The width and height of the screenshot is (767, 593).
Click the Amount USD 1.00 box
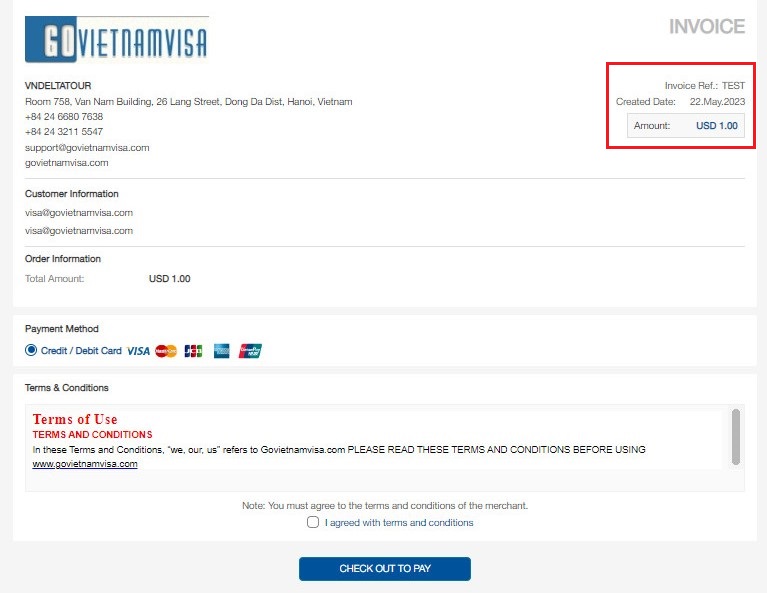coord(686,126)
